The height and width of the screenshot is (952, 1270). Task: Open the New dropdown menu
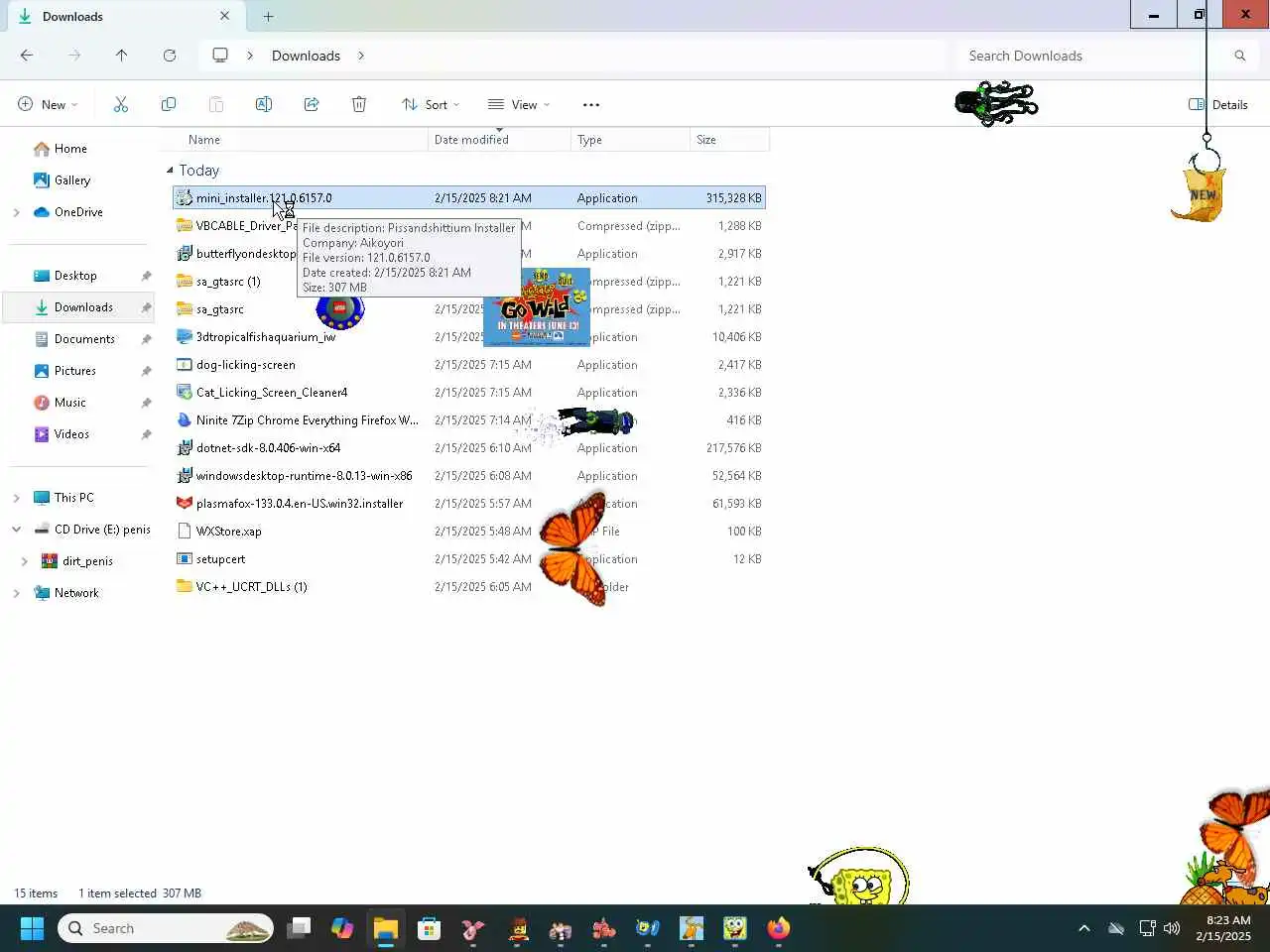click(48, 104)
